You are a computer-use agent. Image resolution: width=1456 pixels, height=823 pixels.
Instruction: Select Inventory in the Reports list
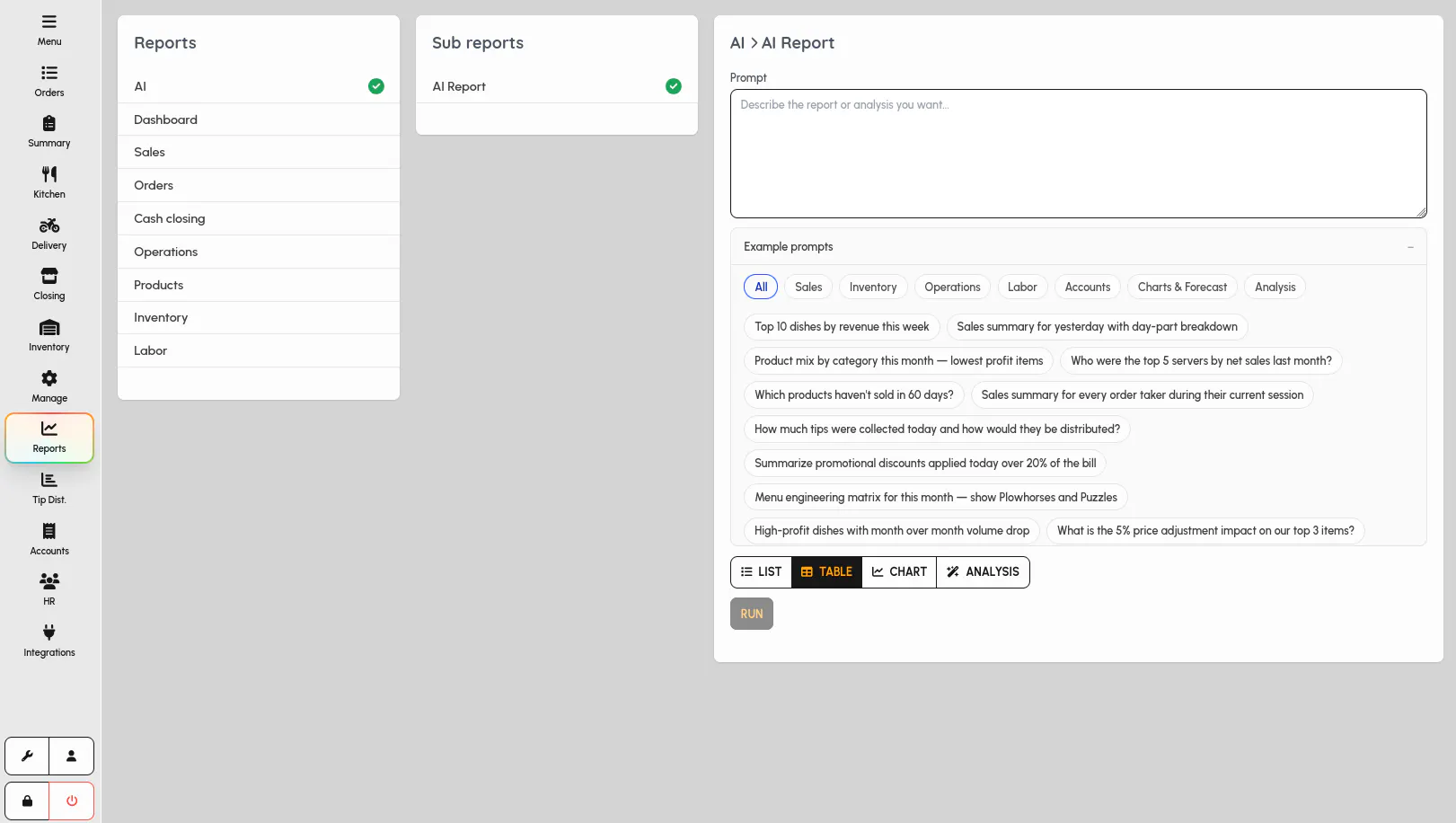click(x=259, y=317)
